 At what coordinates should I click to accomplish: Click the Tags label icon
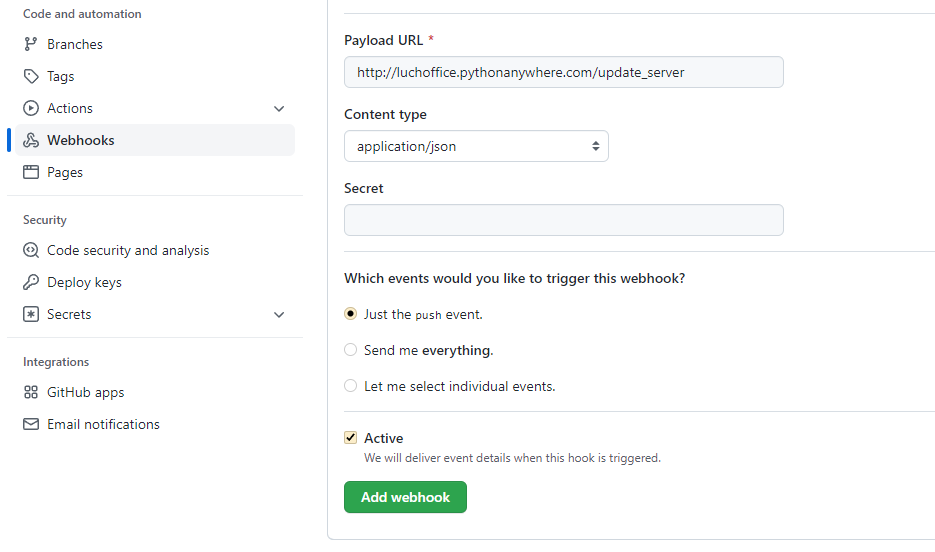pos(30,76)
